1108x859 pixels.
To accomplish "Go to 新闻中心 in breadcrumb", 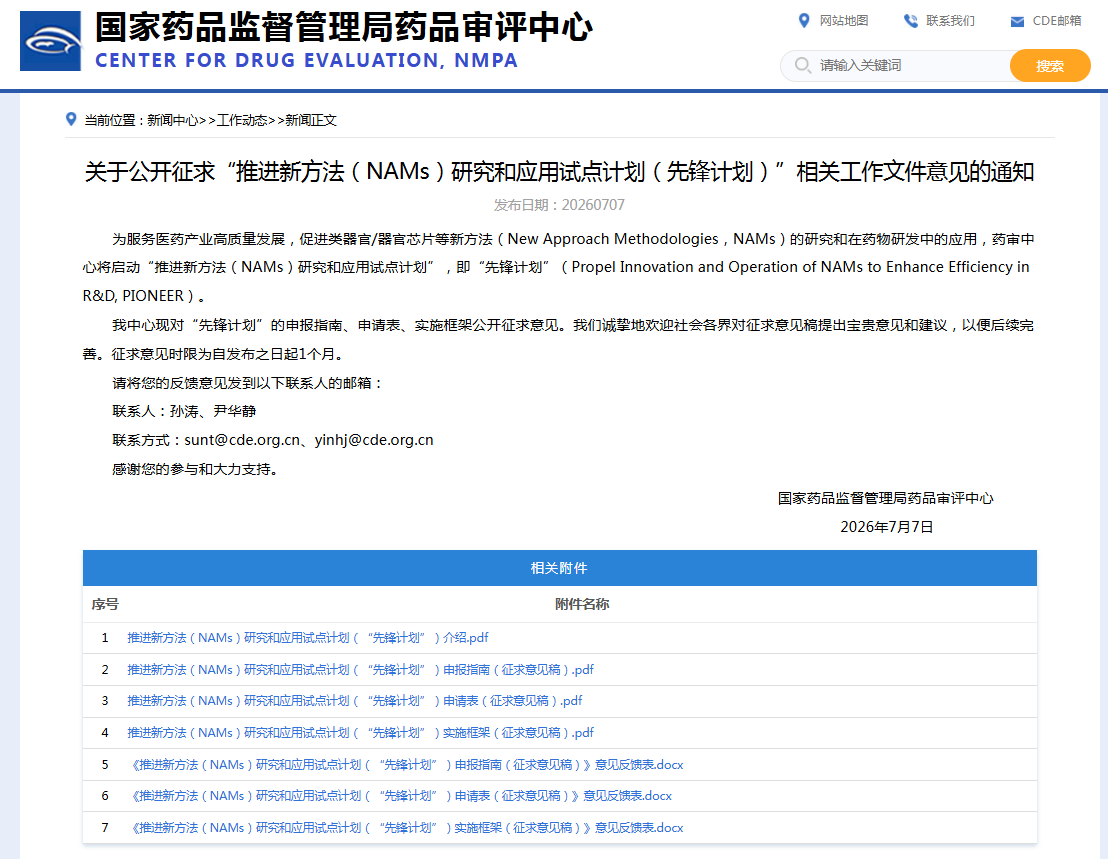I will point(172,120).
